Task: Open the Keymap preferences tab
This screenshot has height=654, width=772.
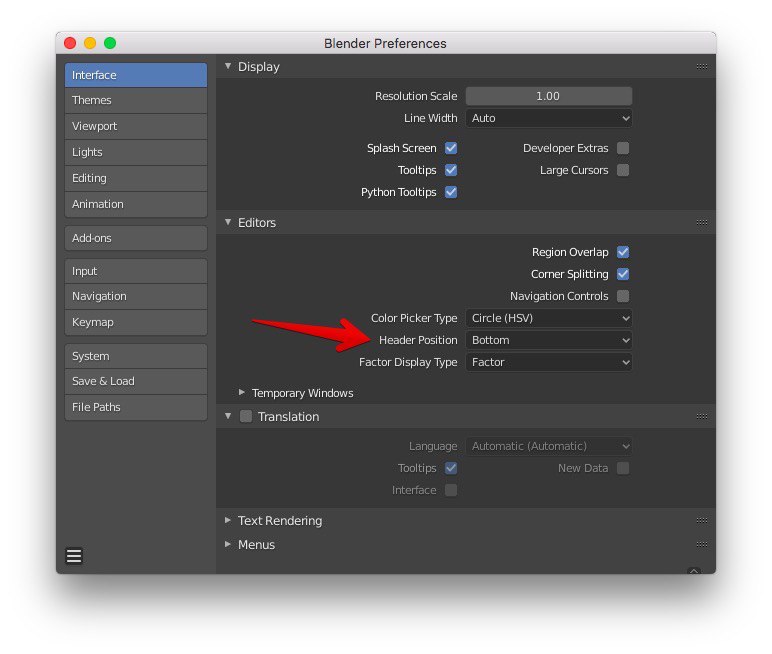Action: pyautogui.click(x=136, y=323)
